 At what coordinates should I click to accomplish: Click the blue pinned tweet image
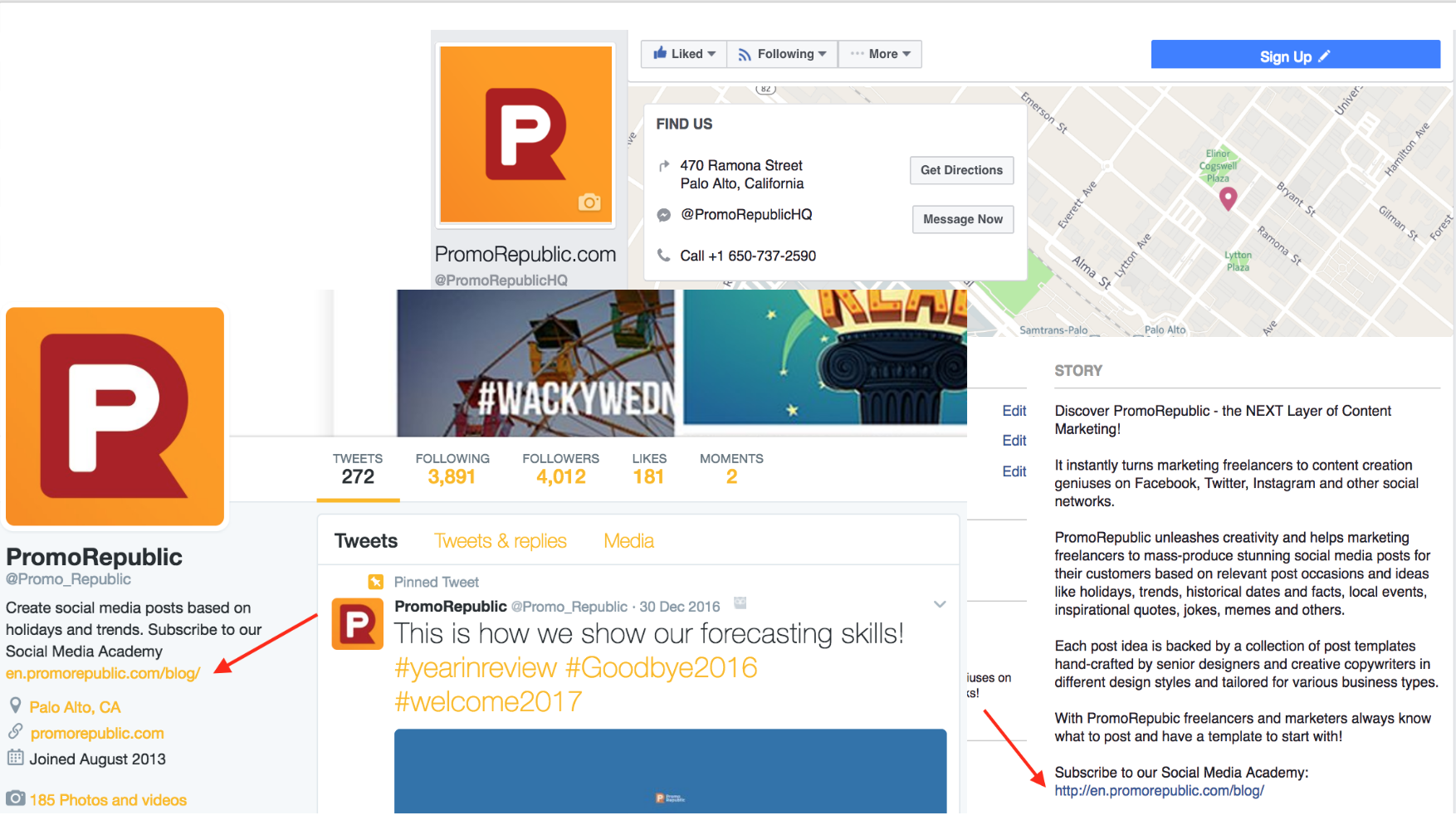coord(671,771)
